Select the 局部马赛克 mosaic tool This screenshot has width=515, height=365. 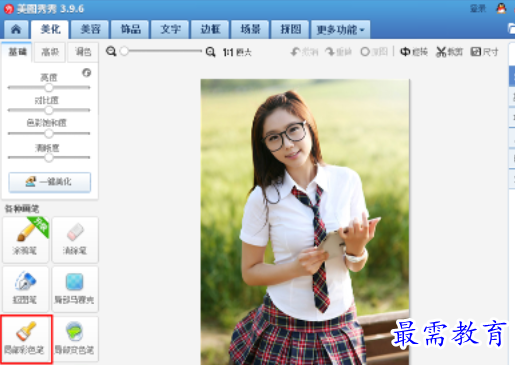75,289
